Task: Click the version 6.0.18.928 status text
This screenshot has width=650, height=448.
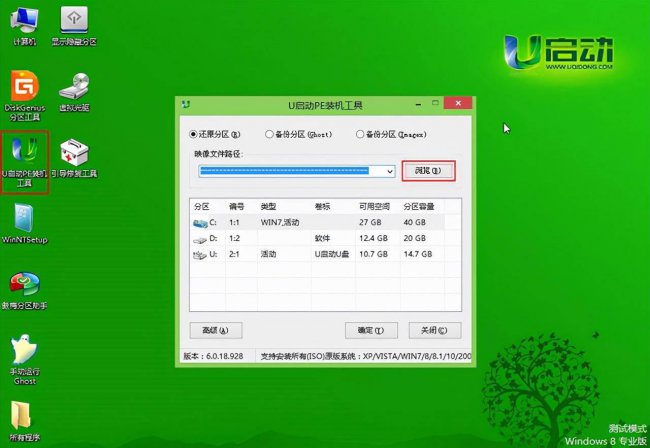Action: click(x=213, y=356)
